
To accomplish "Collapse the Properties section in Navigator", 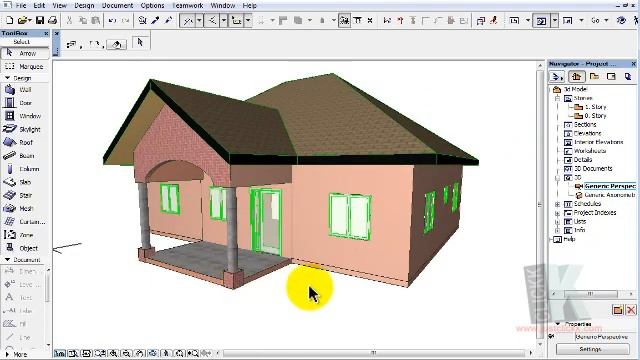I will click(558, 324).
